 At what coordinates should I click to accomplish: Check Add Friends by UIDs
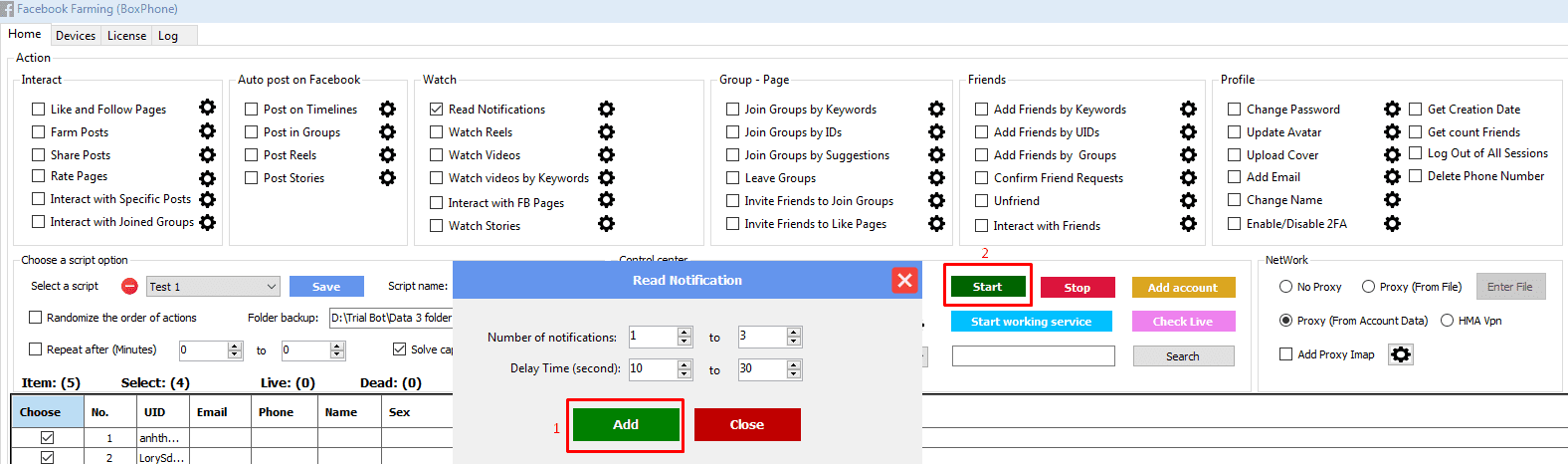(x=982, y=131)
